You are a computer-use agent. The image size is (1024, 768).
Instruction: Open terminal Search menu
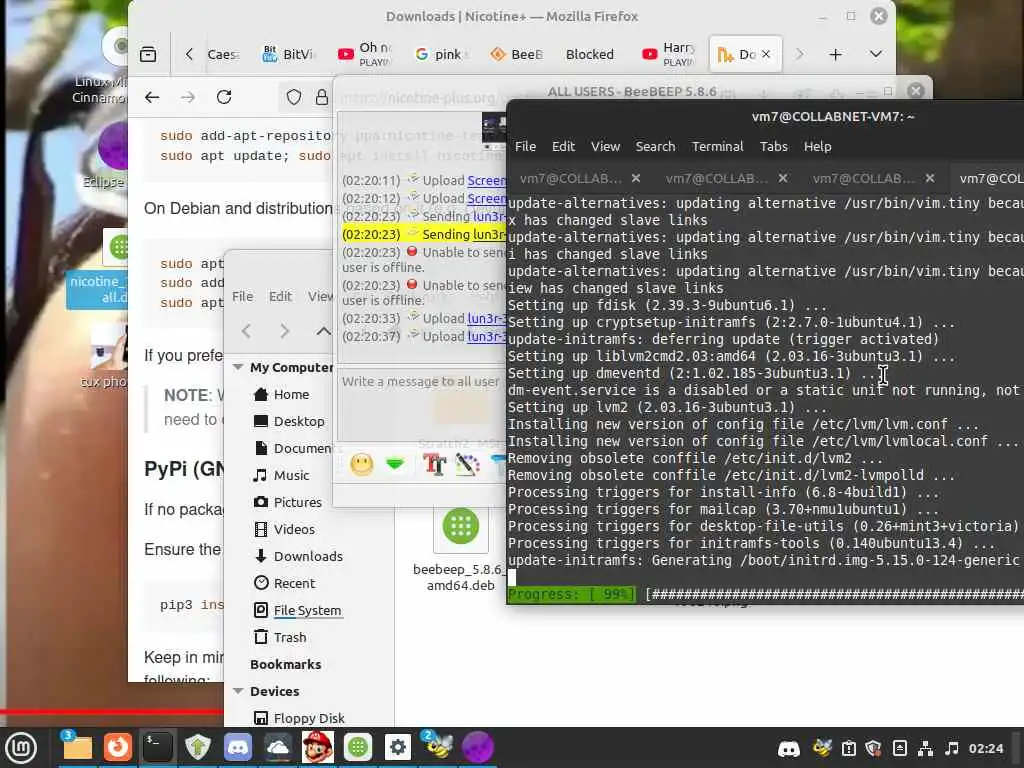click(x=655, y=146)
